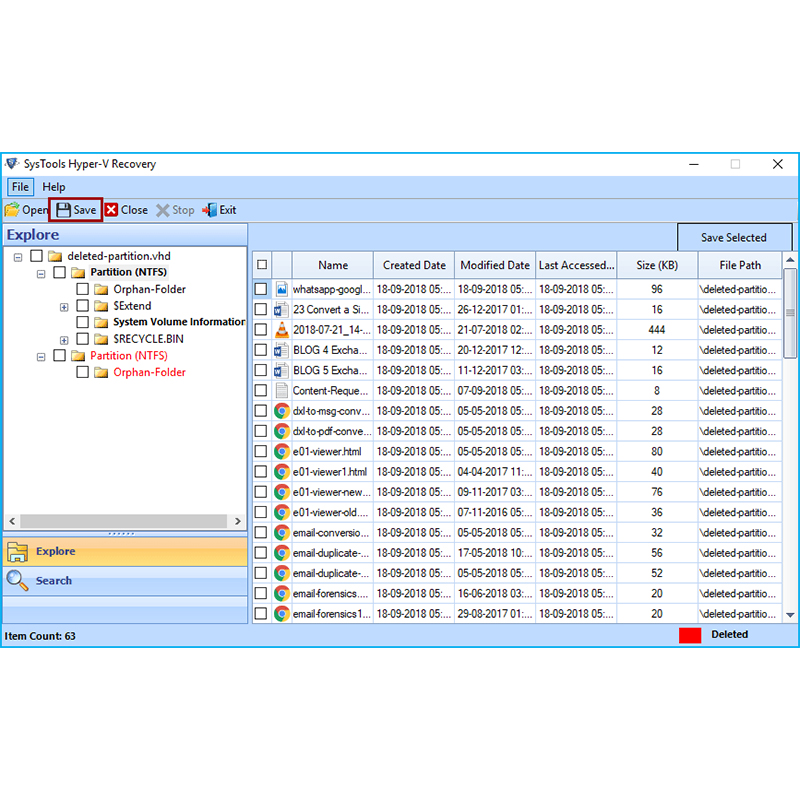Click the Word icon of 23 Convert a Si row
800x800 pixels.
point(281,310)
